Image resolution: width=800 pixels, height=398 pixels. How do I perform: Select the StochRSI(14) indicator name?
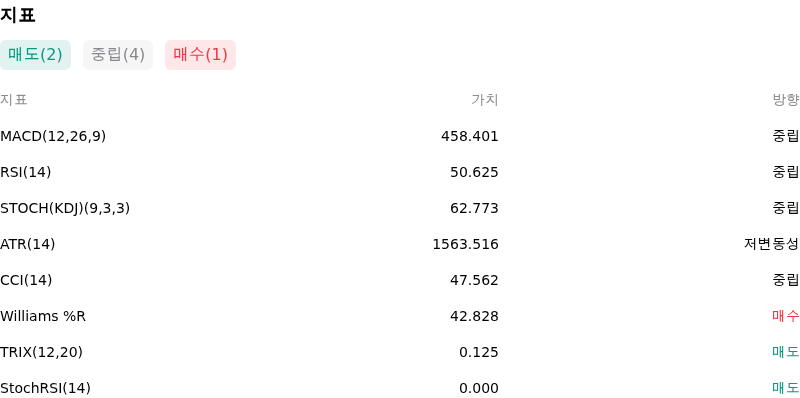coord(45,388)
